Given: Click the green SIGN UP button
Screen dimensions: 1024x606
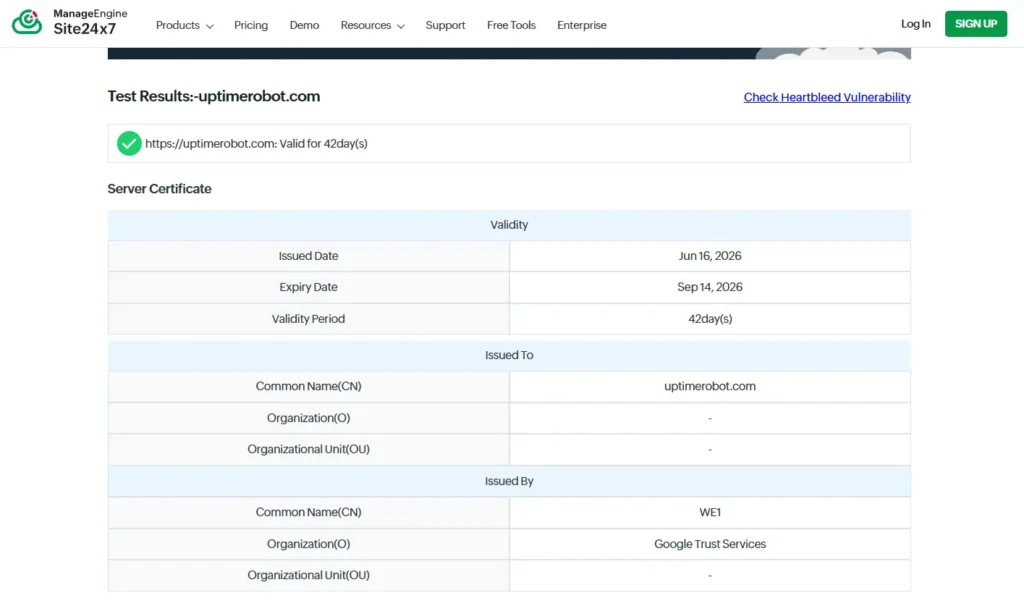Looking at the screenshot, I should point(976,24).
